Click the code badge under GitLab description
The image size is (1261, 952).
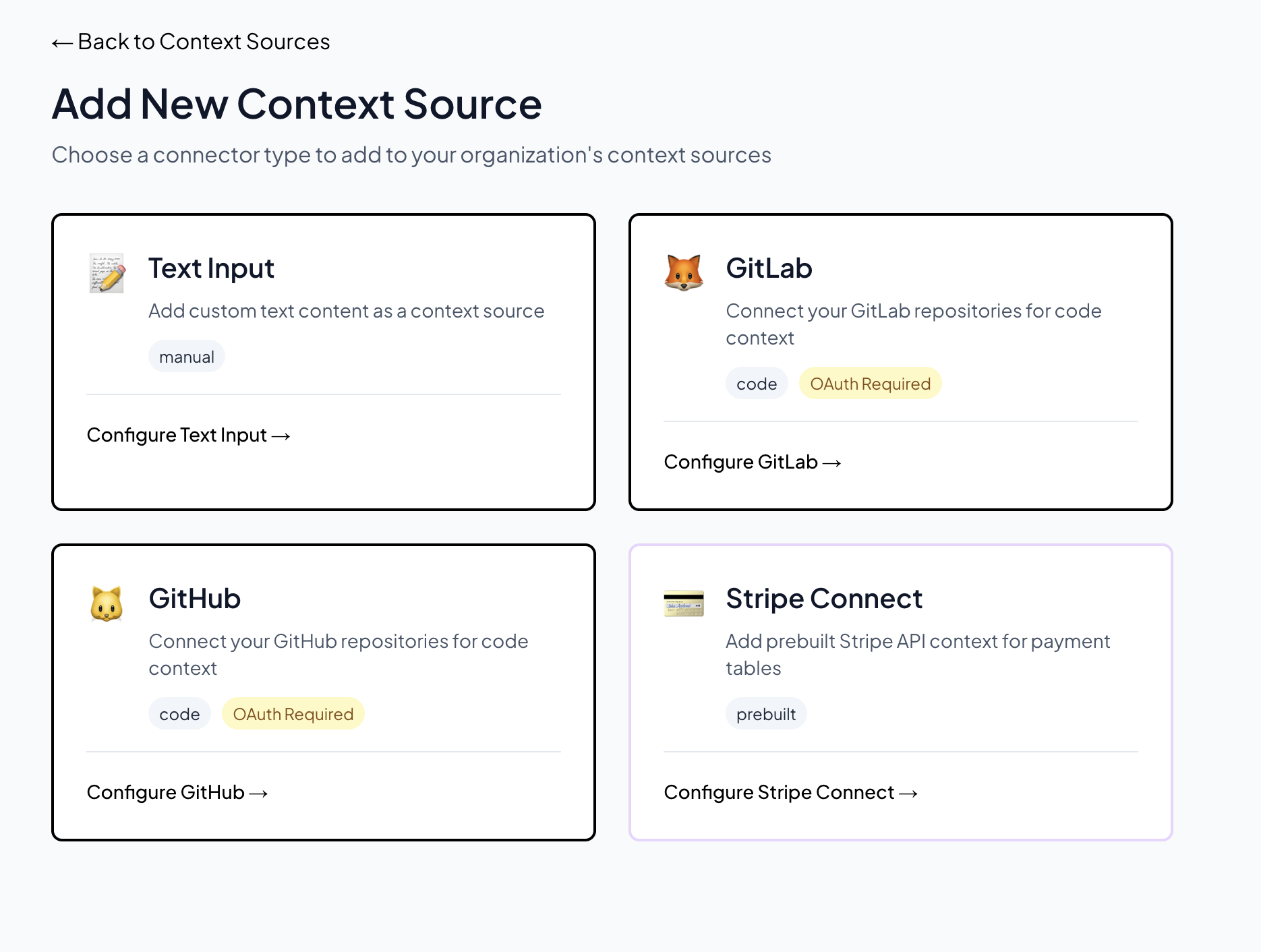(x=756, y=383)
